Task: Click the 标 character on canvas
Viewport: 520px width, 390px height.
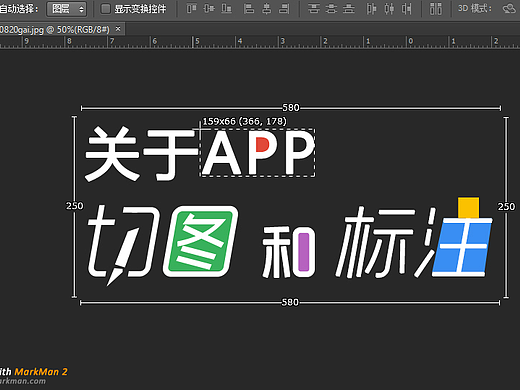Action: [375, 243]
